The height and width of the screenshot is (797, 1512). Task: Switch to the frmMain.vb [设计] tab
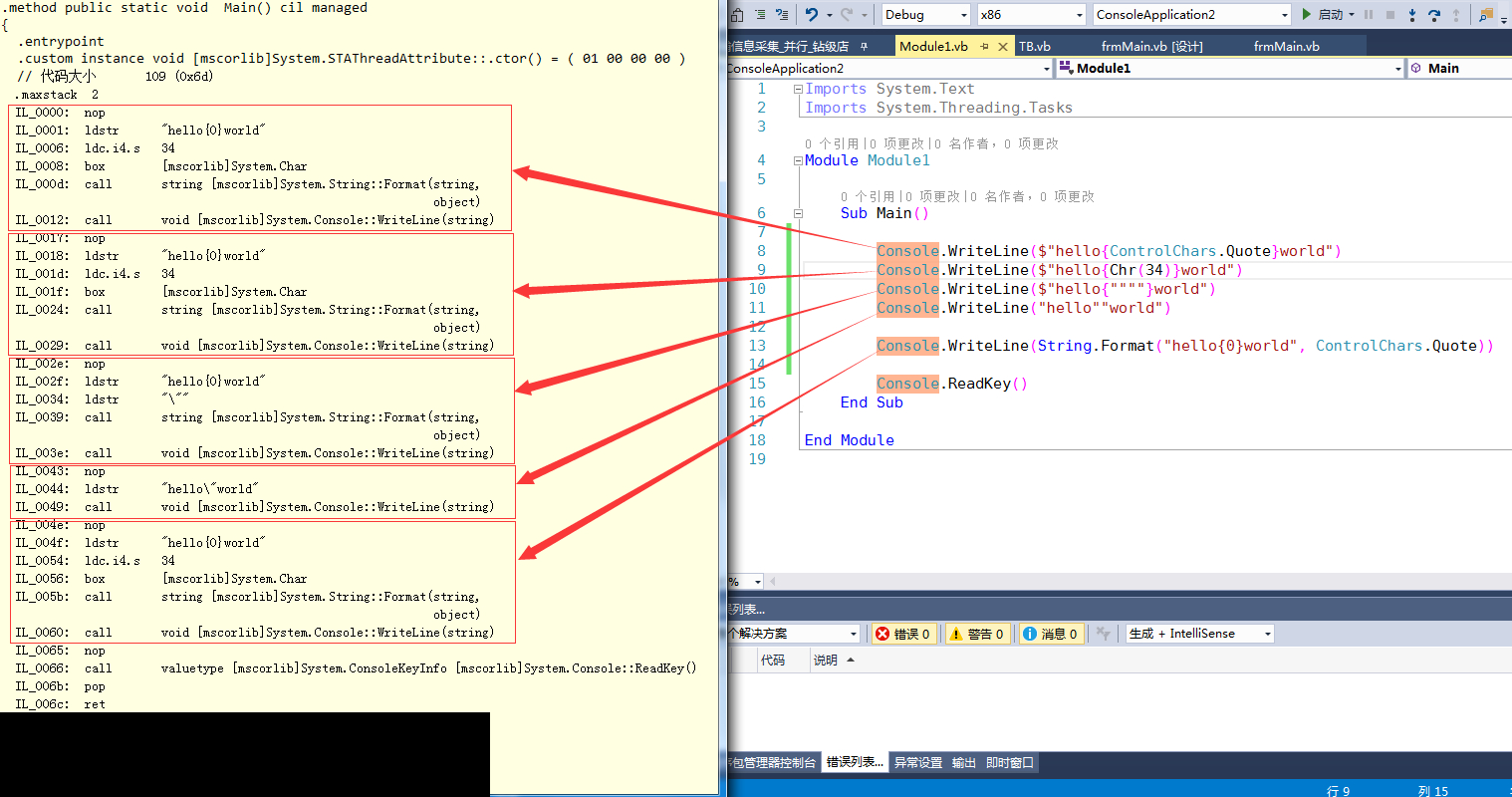[1152, 46]
